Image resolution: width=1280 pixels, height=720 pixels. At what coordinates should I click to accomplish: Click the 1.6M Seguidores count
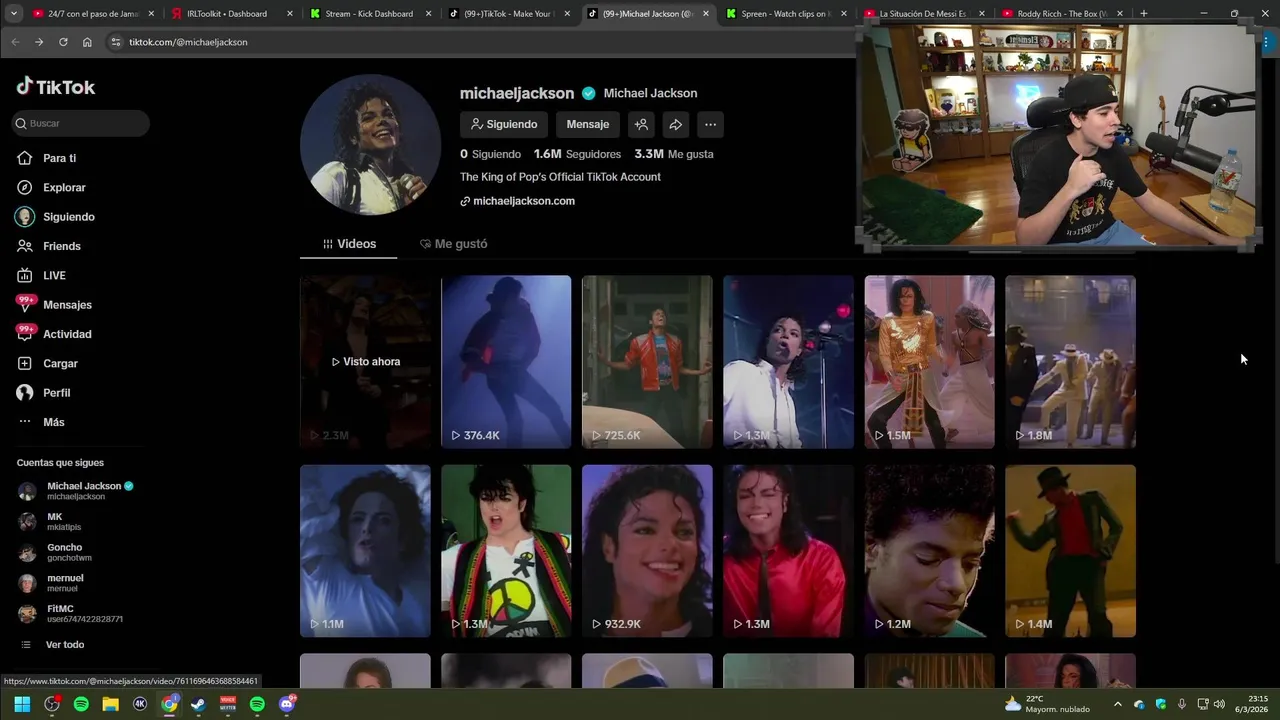(577, 154)
